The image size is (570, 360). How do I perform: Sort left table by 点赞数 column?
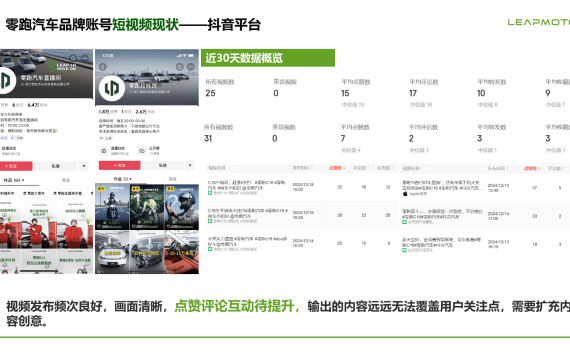pyautogui.click(x=337, y=168)
